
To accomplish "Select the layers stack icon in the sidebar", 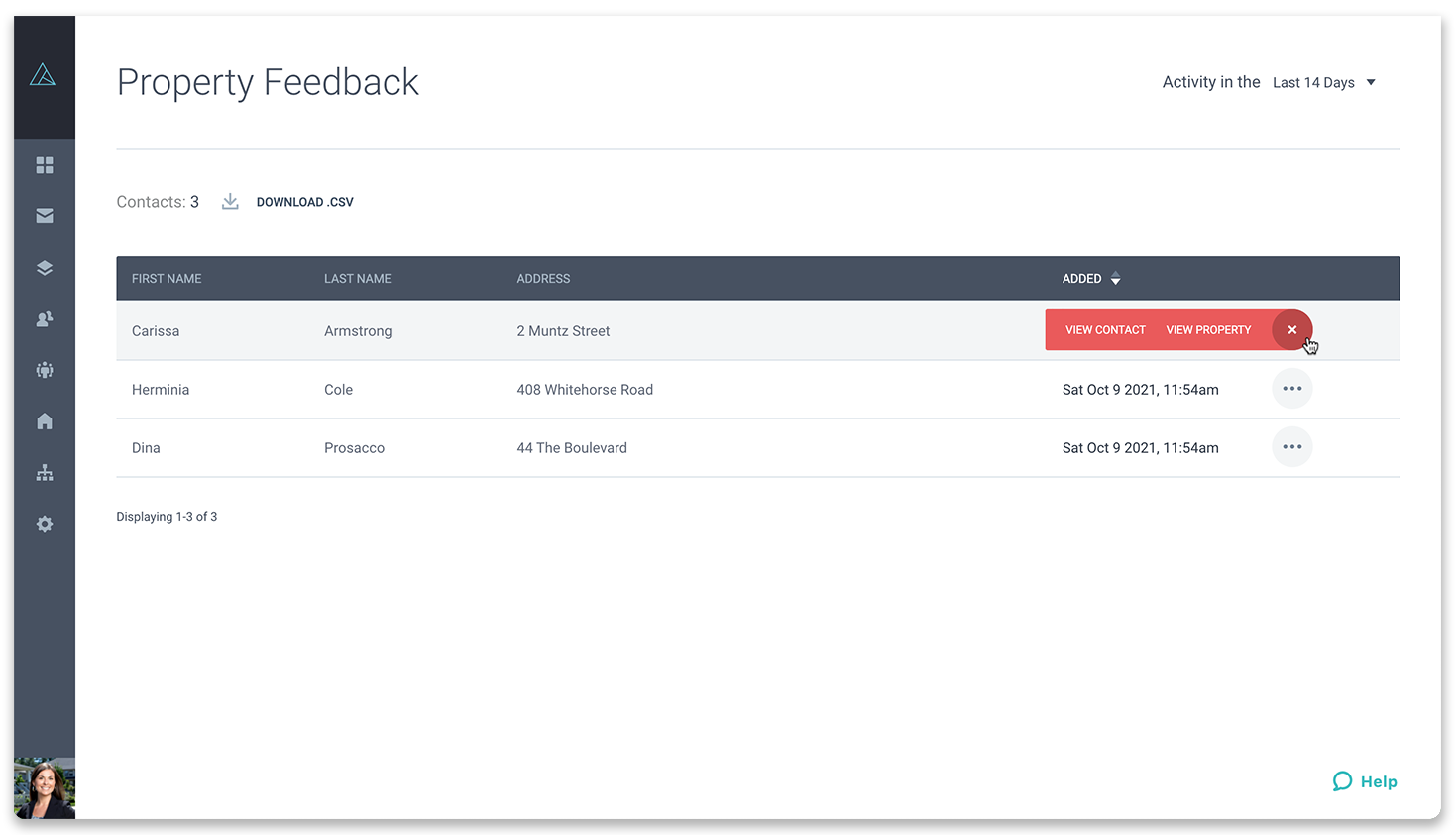I will (x=45, y=268).
